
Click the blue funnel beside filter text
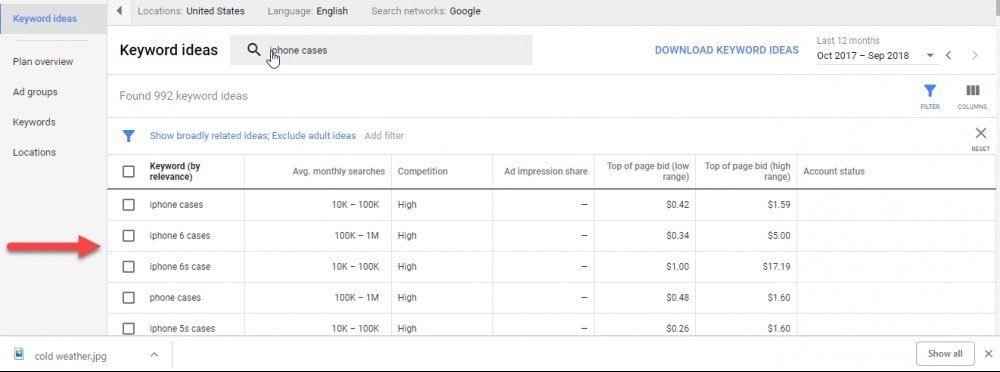129,136
